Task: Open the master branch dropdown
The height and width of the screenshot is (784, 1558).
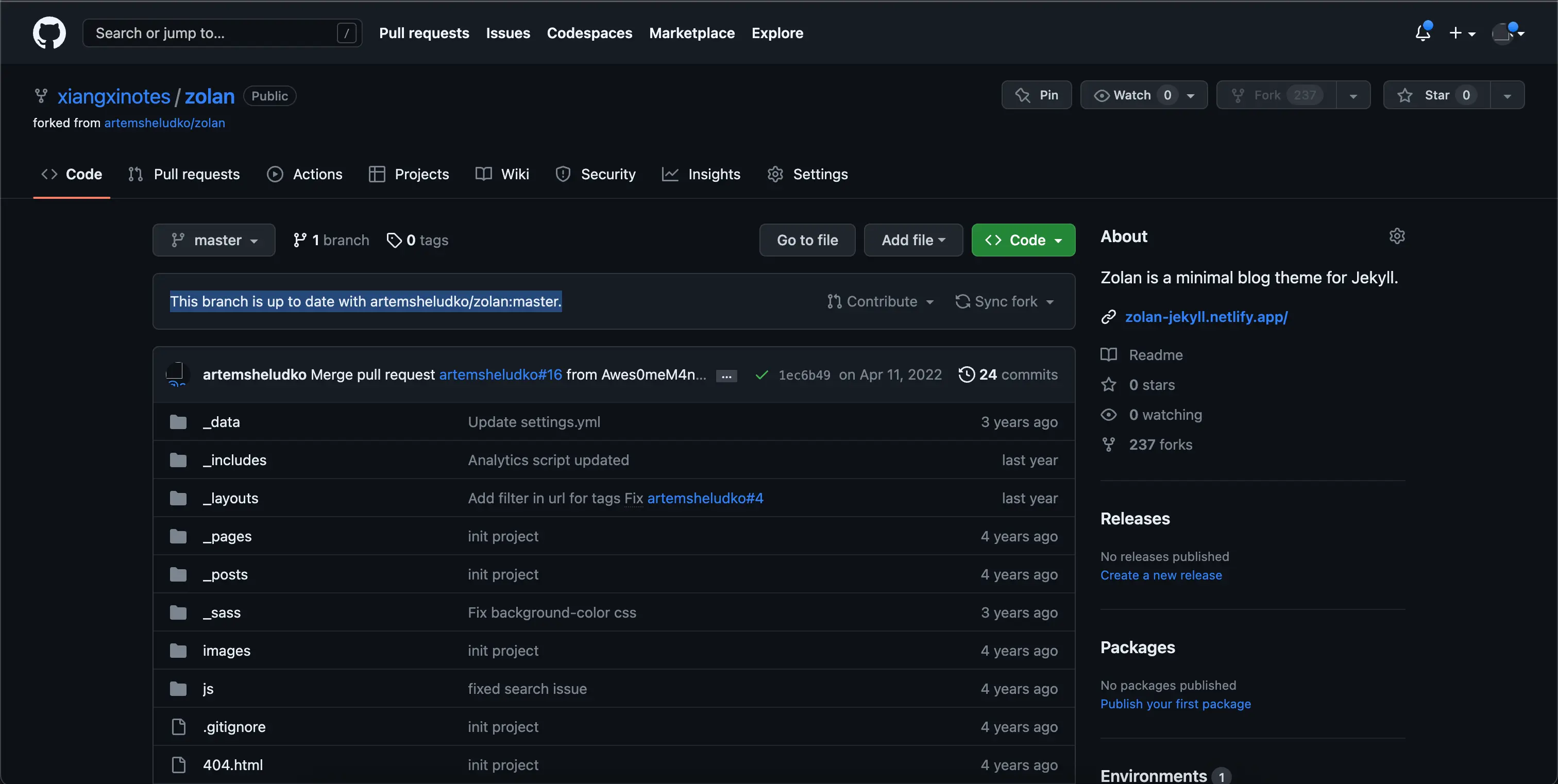Action: tap(213, 240)
